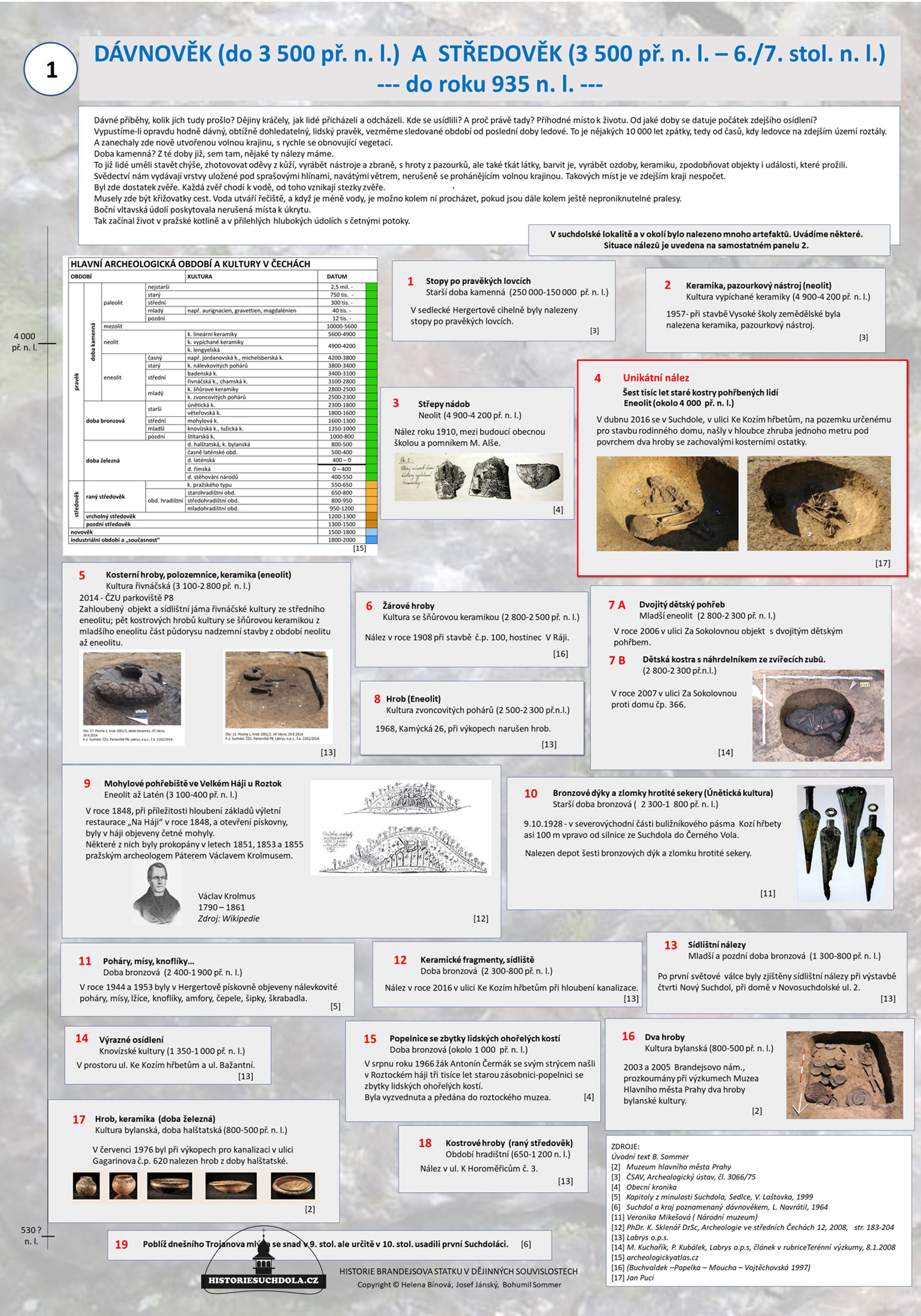Click the 'Unikátní nález' red heading
921x1316 pixels.
tap(656, 378)
